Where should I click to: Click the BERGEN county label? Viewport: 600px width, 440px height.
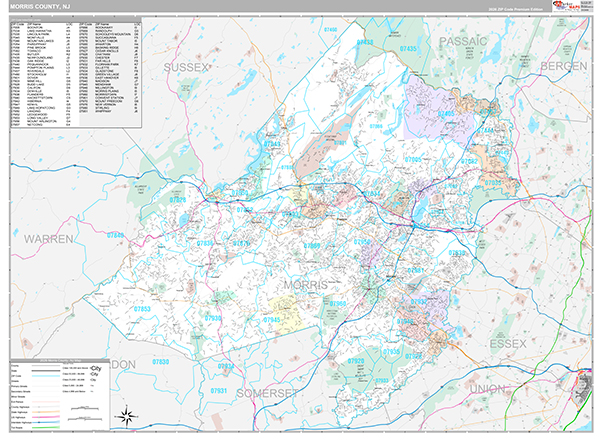[564, 64]
